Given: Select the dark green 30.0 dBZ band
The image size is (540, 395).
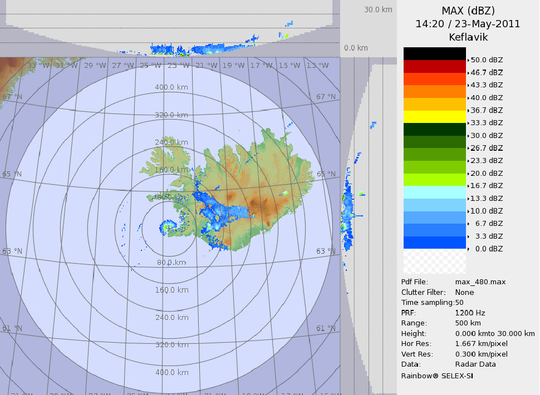Looking at the screenshot, I should (435, 129).
